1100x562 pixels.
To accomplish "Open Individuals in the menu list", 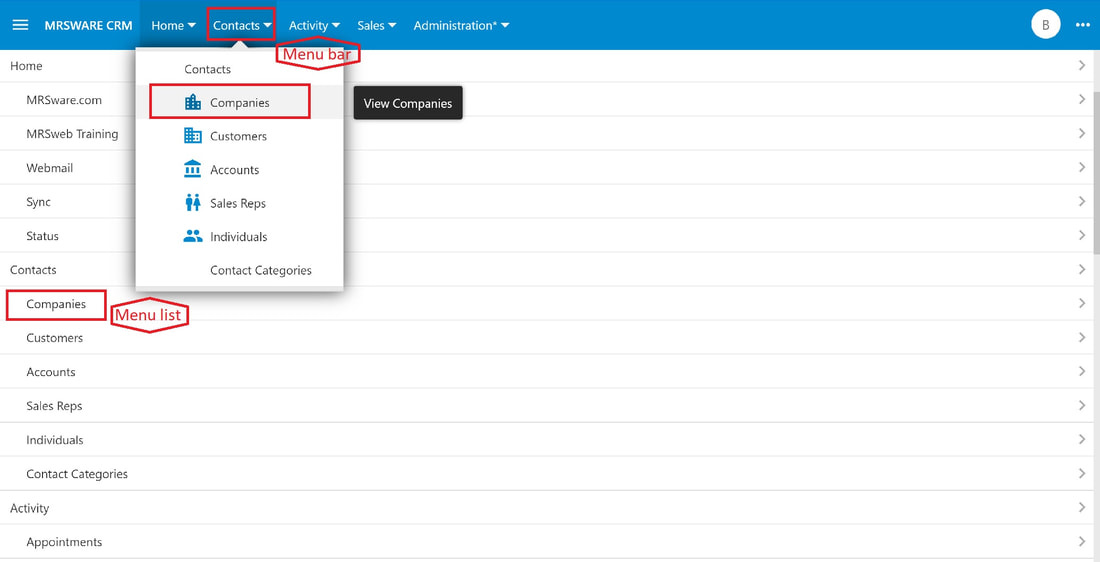I will point(55,440).
